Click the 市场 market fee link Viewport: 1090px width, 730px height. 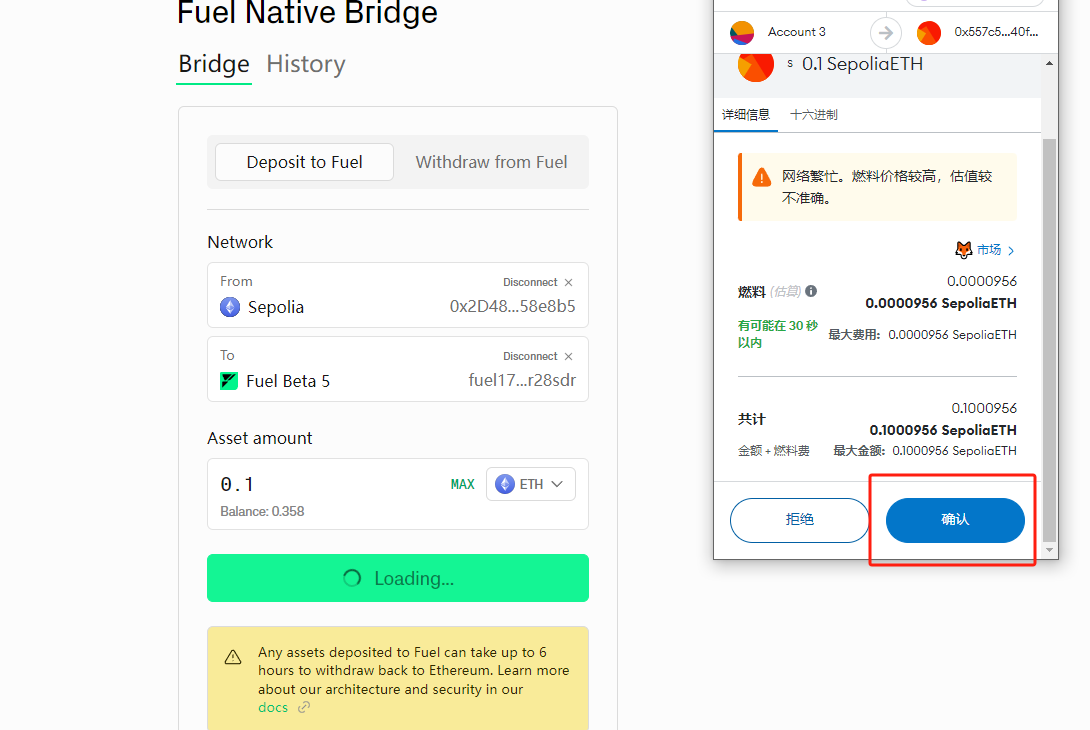[989, 250]
